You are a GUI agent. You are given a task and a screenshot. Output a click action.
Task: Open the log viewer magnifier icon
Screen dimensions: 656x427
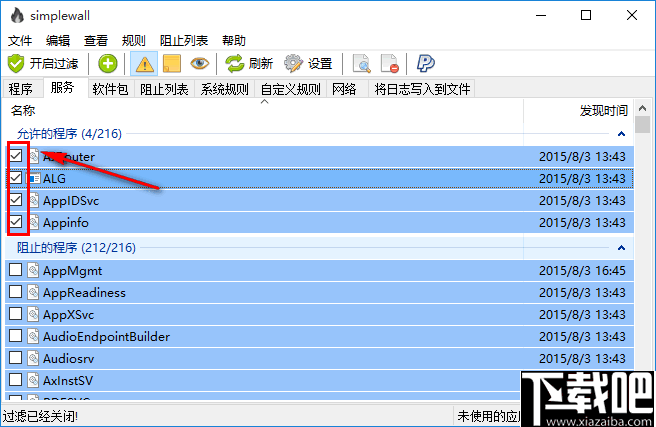(x=361, y=64)
